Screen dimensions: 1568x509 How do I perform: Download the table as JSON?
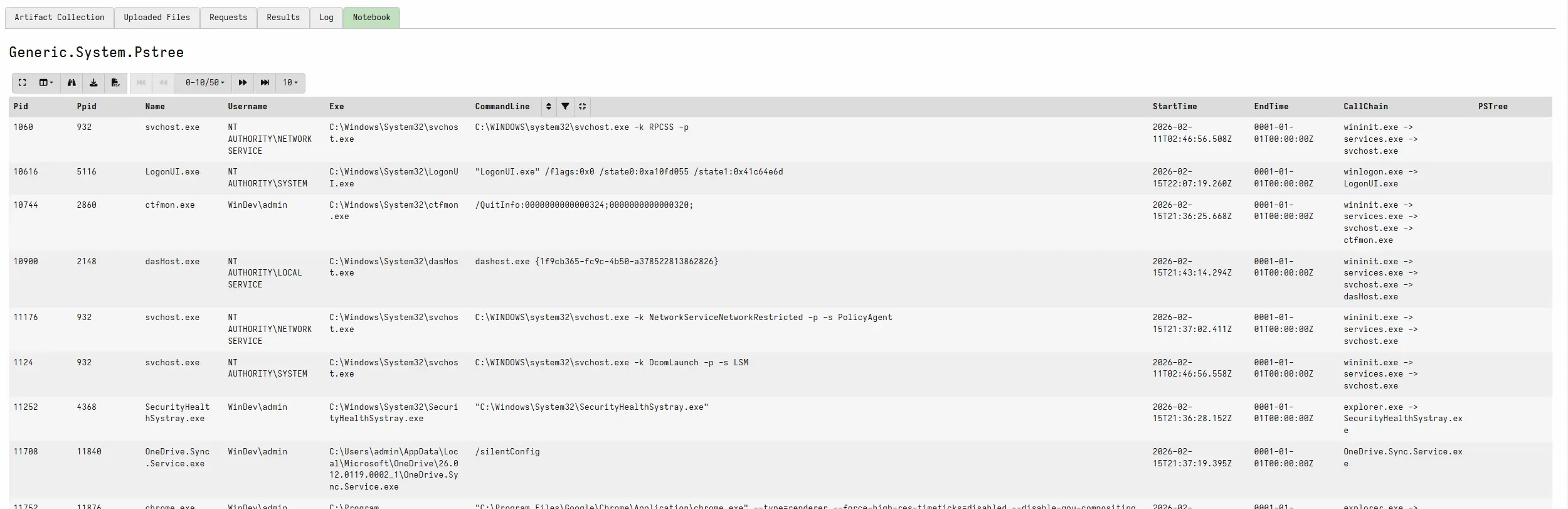click(93, 83)
